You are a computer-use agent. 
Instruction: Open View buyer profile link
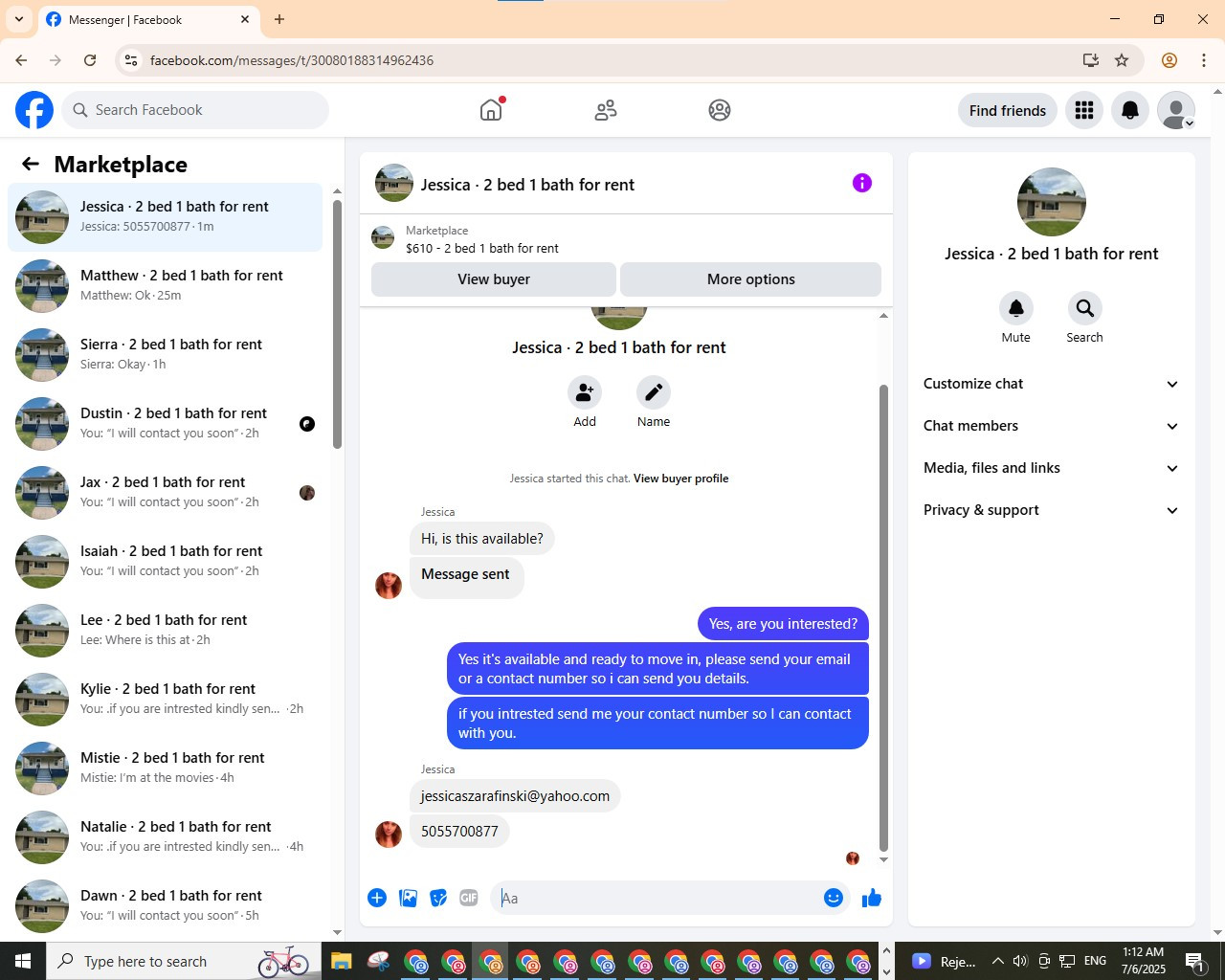[x=680, y=479]
